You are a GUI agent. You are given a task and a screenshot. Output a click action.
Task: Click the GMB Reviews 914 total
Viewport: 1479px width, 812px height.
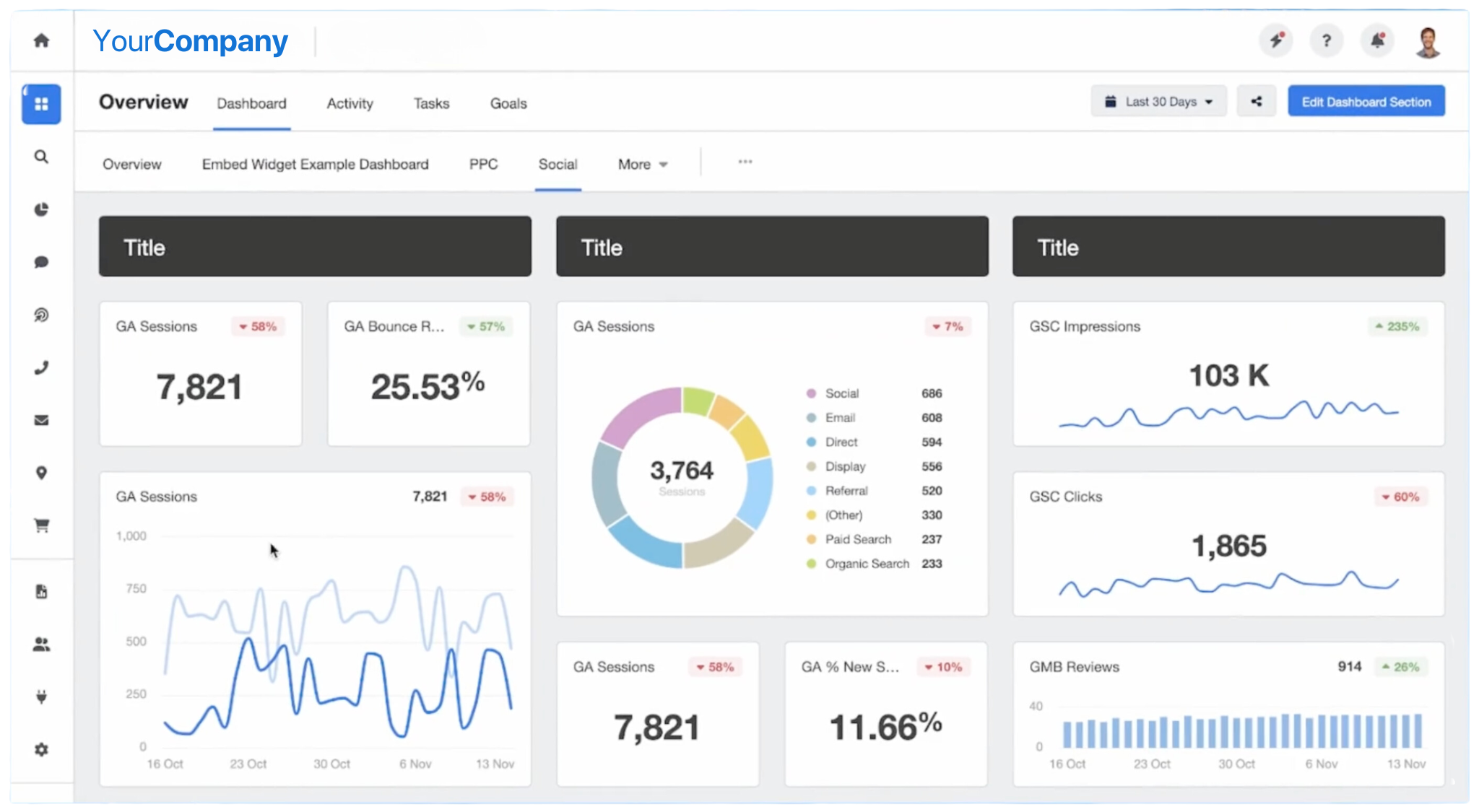1349,667
